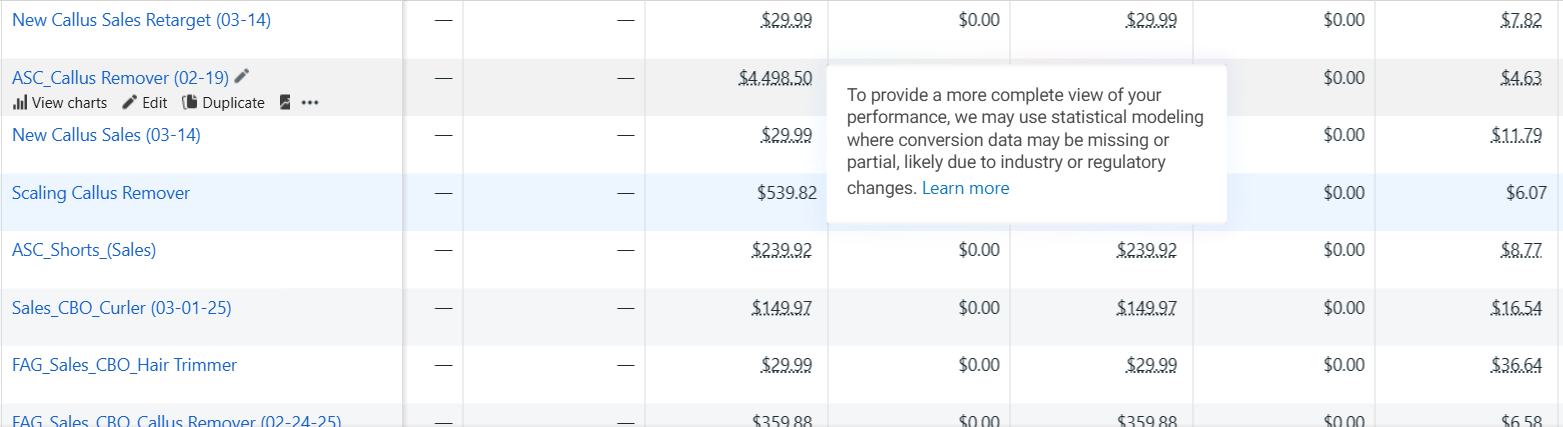Open the FAG_Sales_CBO_Hair Trimmer campaign

[x=124, y=365]
